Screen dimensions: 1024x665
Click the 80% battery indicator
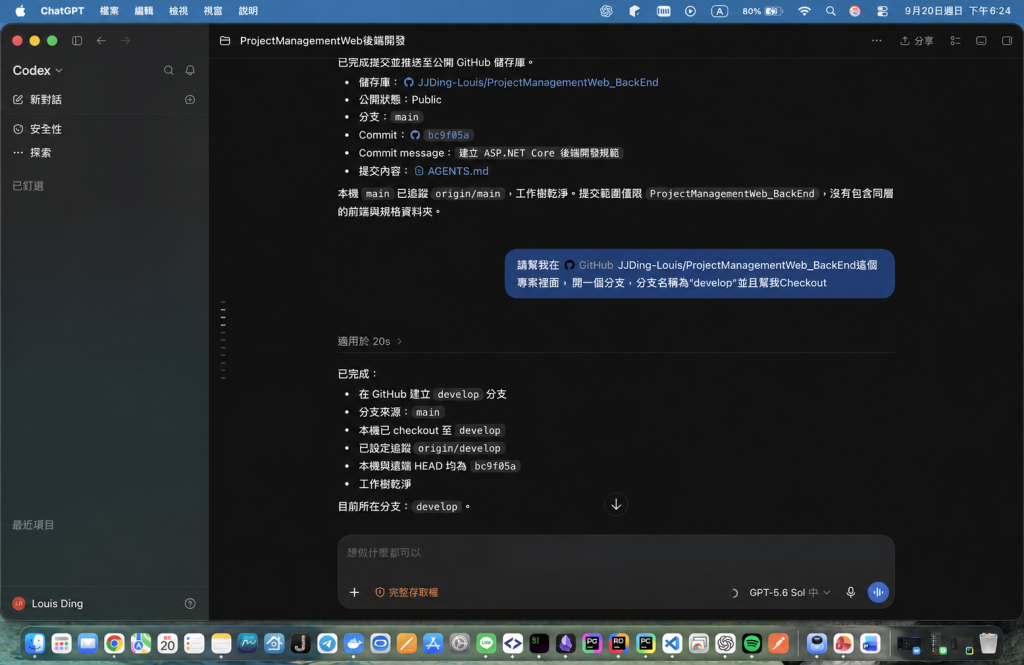pyautogui.click(x=762, y=10)
